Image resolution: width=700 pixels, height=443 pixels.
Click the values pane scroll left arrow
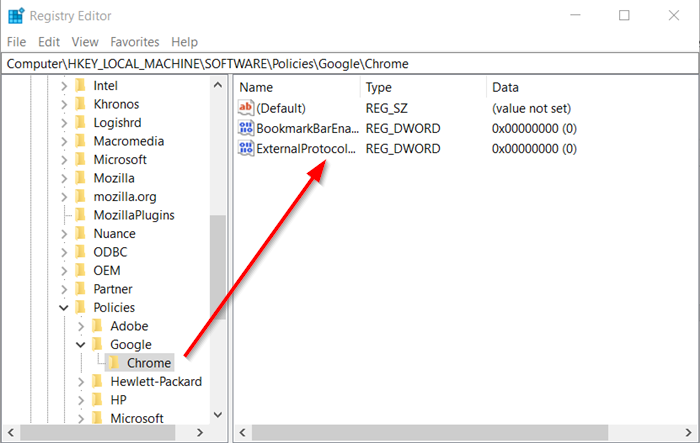pyautogui.click(x=242, y=432)
